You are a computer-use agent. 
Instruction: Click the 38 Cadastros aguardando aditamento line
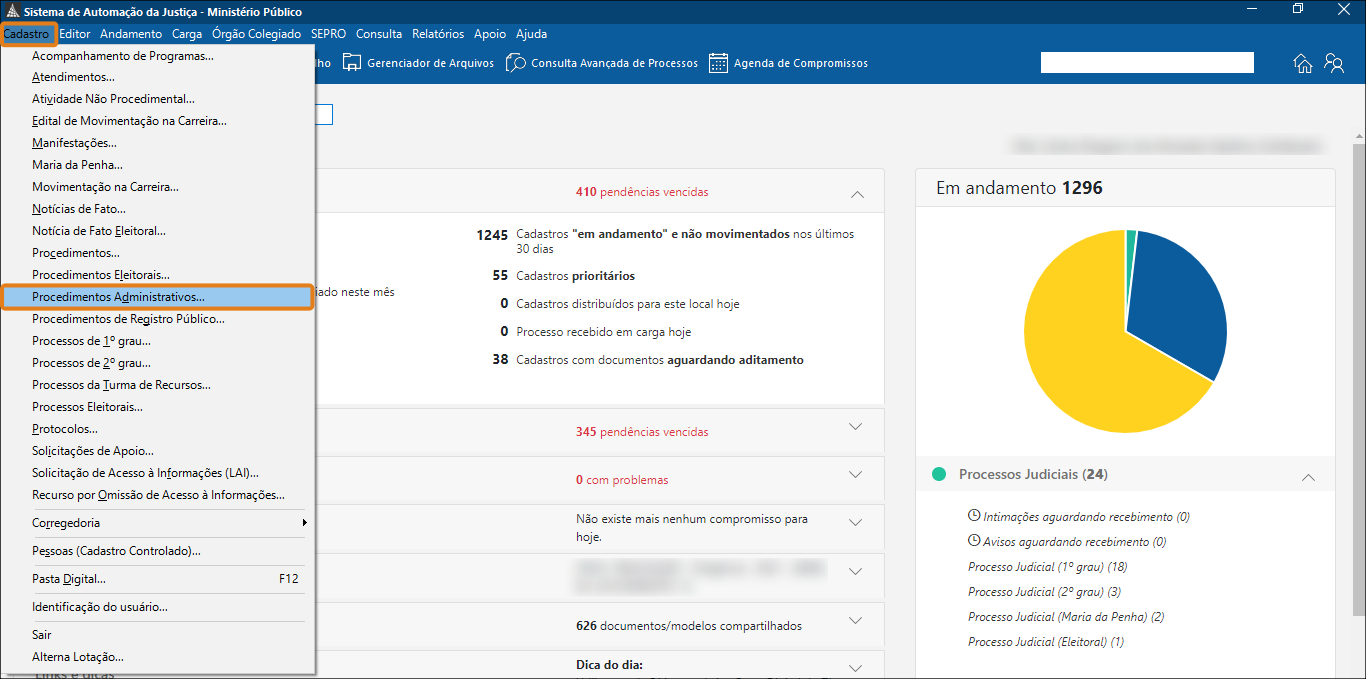[648, 360]
